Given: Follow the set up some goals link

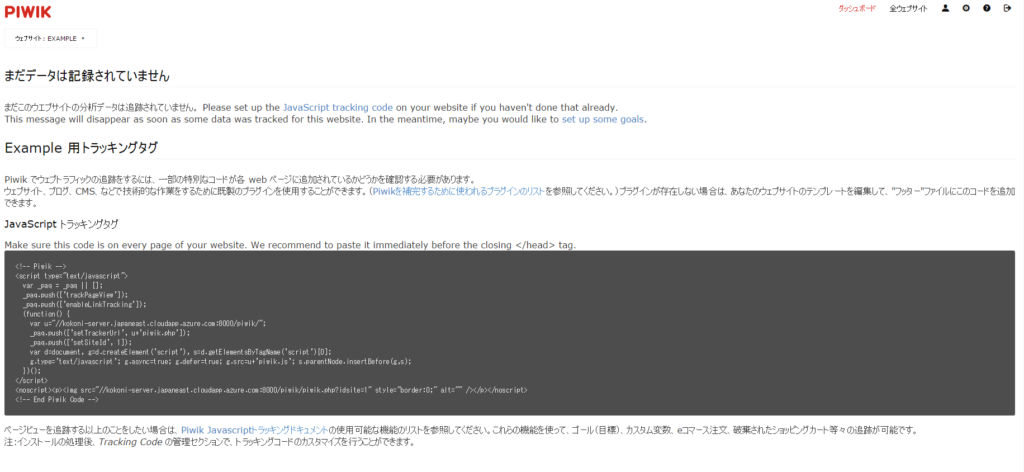Looking at the screenshot, I should 603,119.
